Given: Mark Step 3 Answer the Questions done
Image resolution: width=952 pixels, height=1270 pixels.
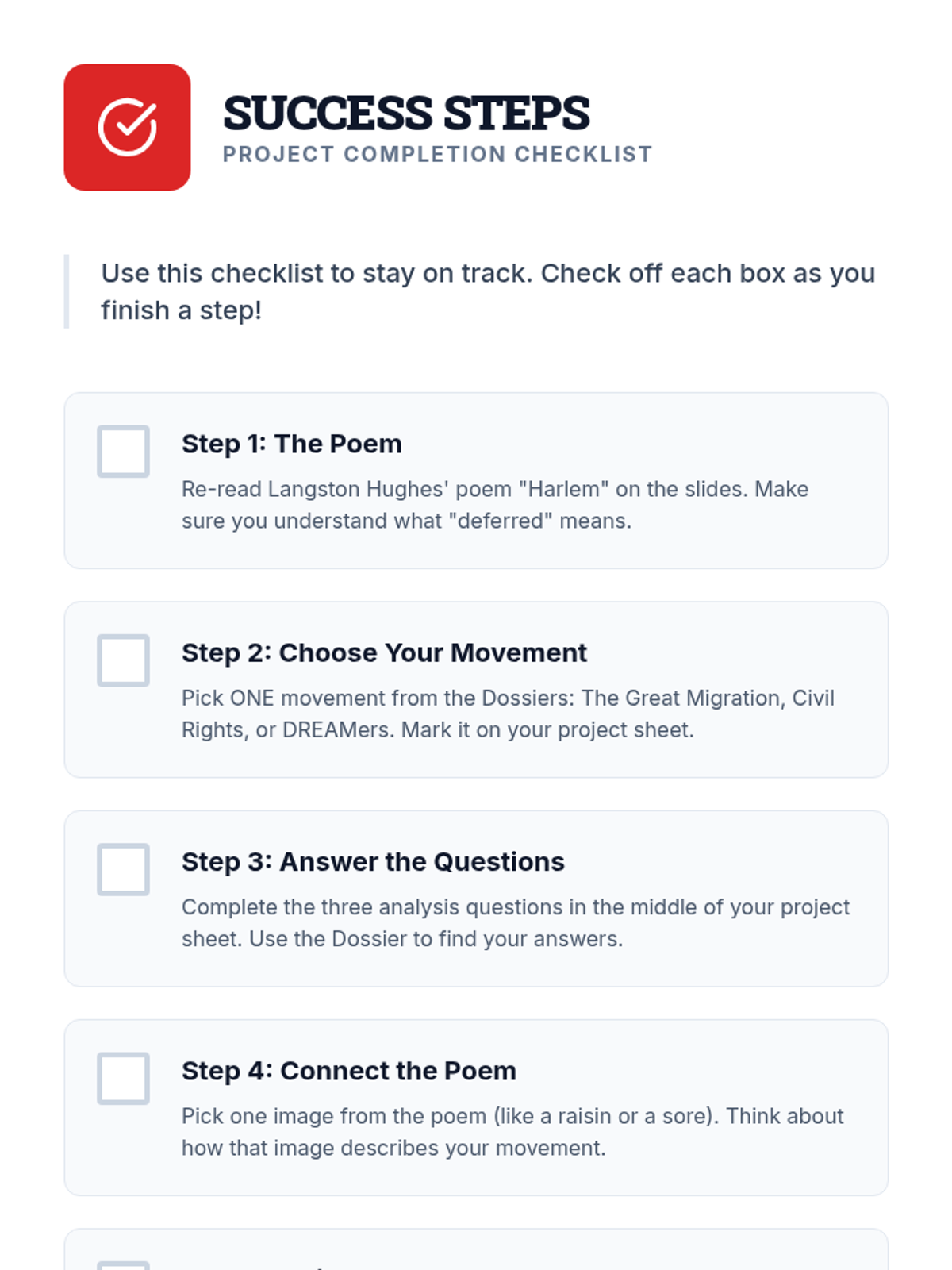Looking at the screenshot, I should pyautogui.click(x=123, y=869).
